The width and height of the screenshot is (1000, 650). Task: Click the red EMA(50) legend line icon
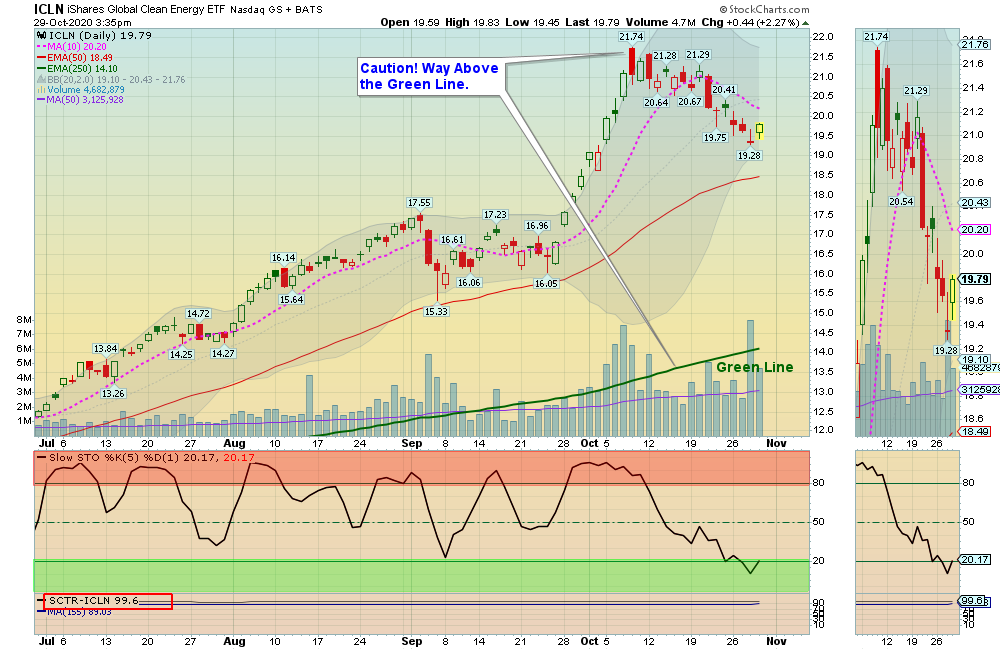click(x=41, y=57)
